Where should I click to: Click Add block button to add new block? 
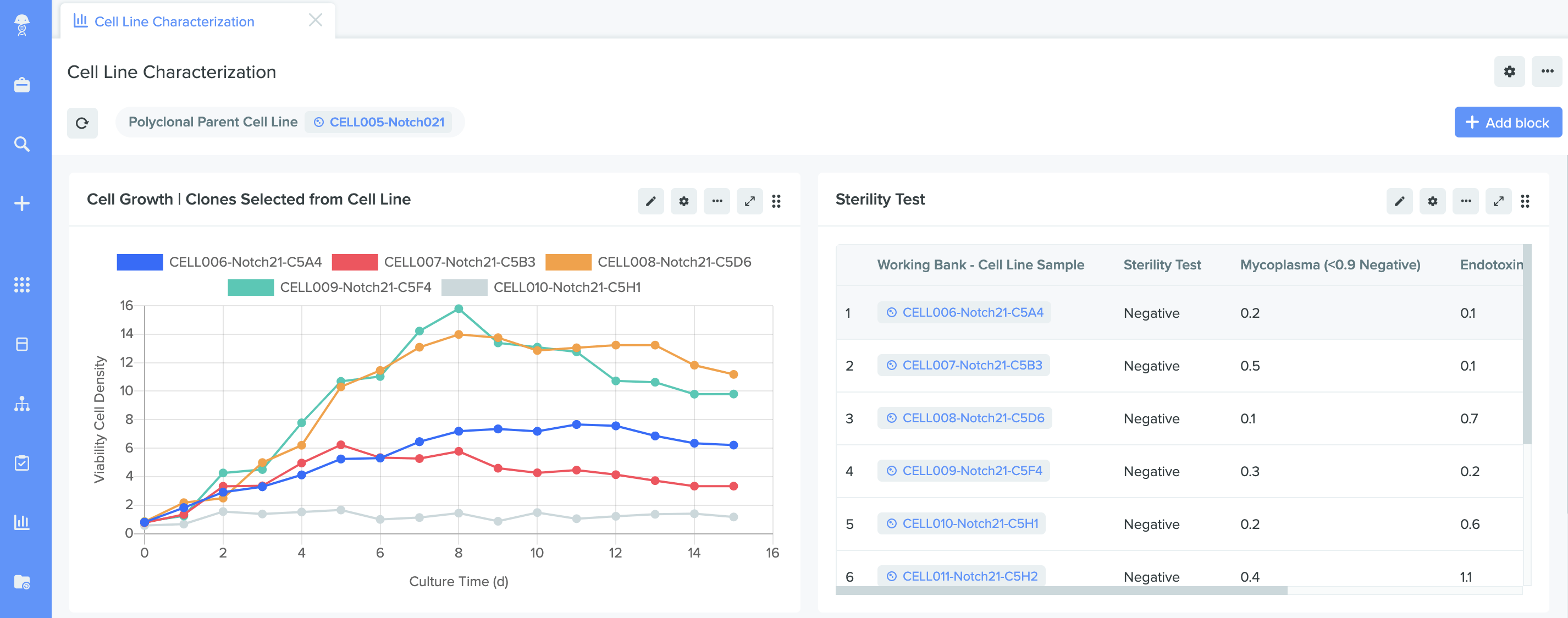tap(1506, 122)
